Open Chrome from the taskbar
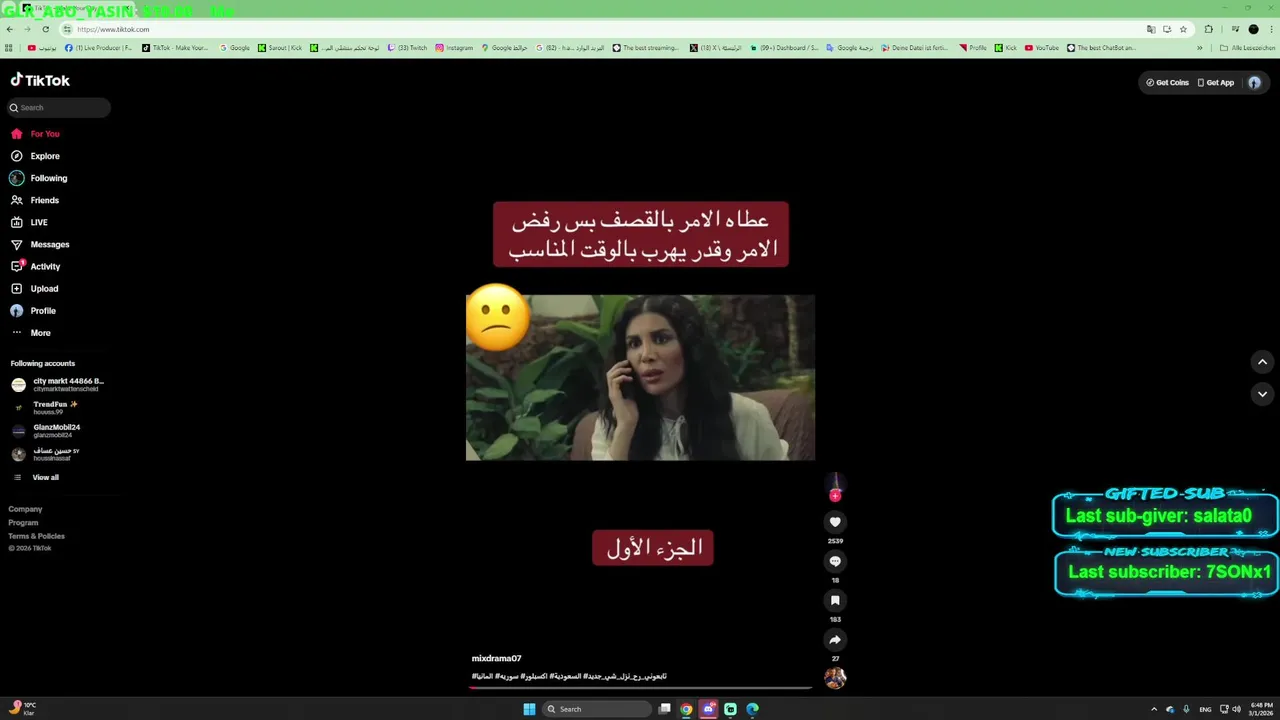 coord(686,709)
